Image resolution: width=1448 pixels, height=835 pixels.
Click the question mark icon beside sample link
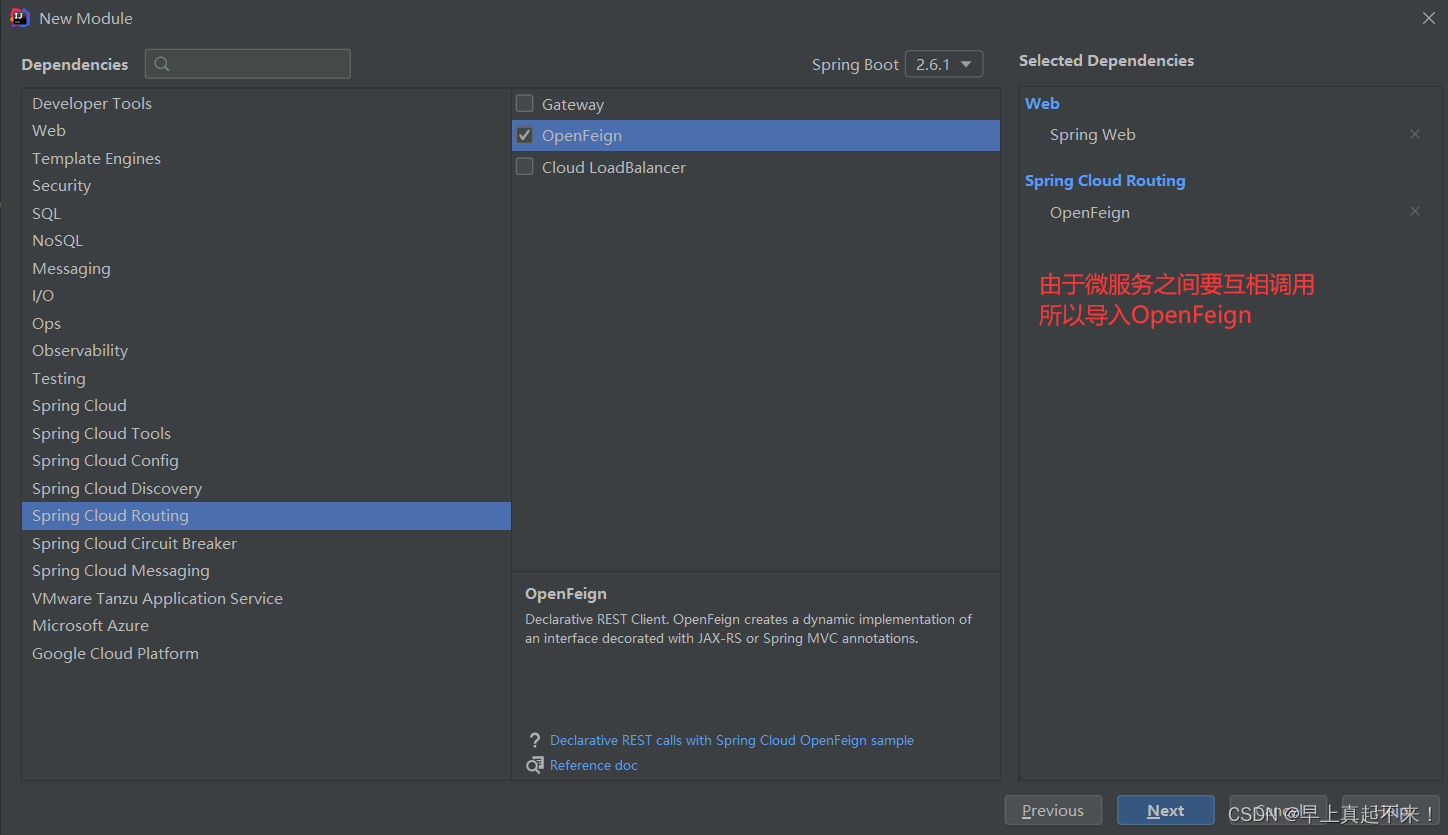[x=535, y=741]
